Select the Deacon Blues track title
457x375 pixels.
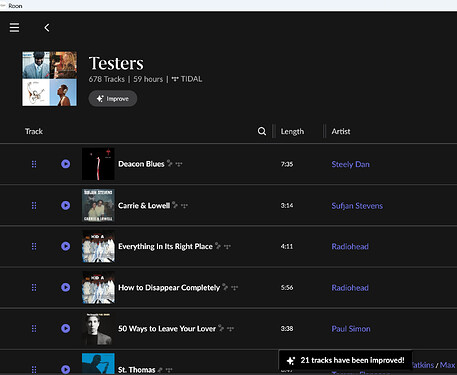(x=141, y=164)
